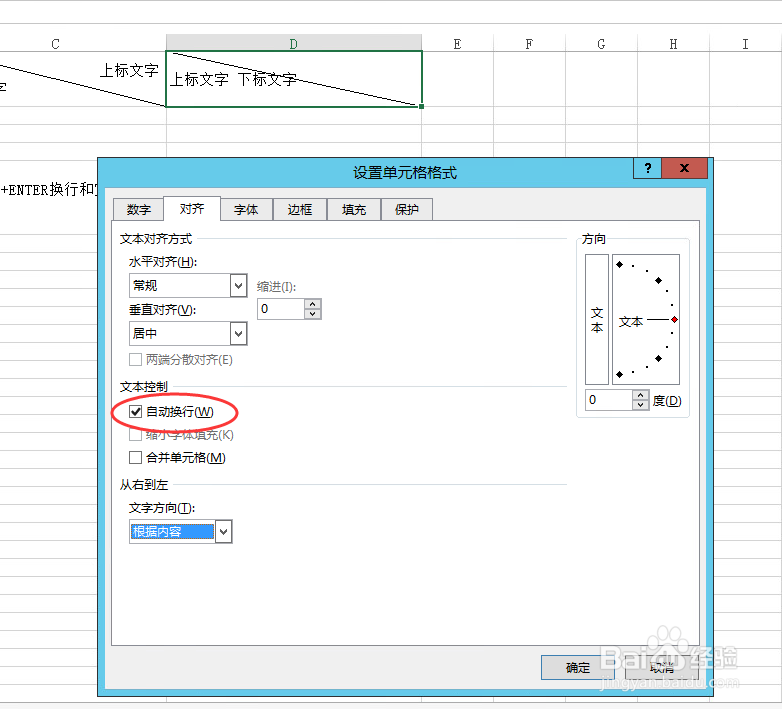
Task: Close the 设置单元格格式 dialog
Action: [x=684, y=168]
